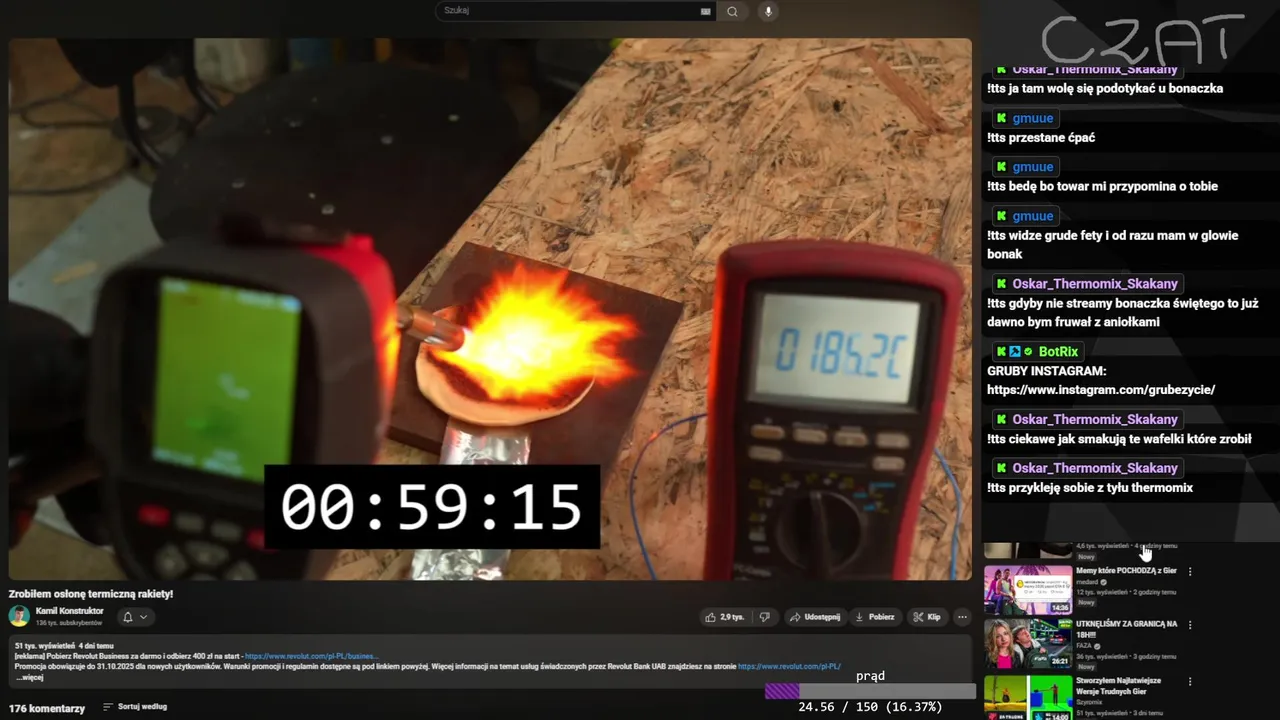Open Stworzyłem Najłatwiejsze Wersje Trudnych Gier thumbnail
This screenshot has height=720, width=1280.
(x=1028, y=697)
